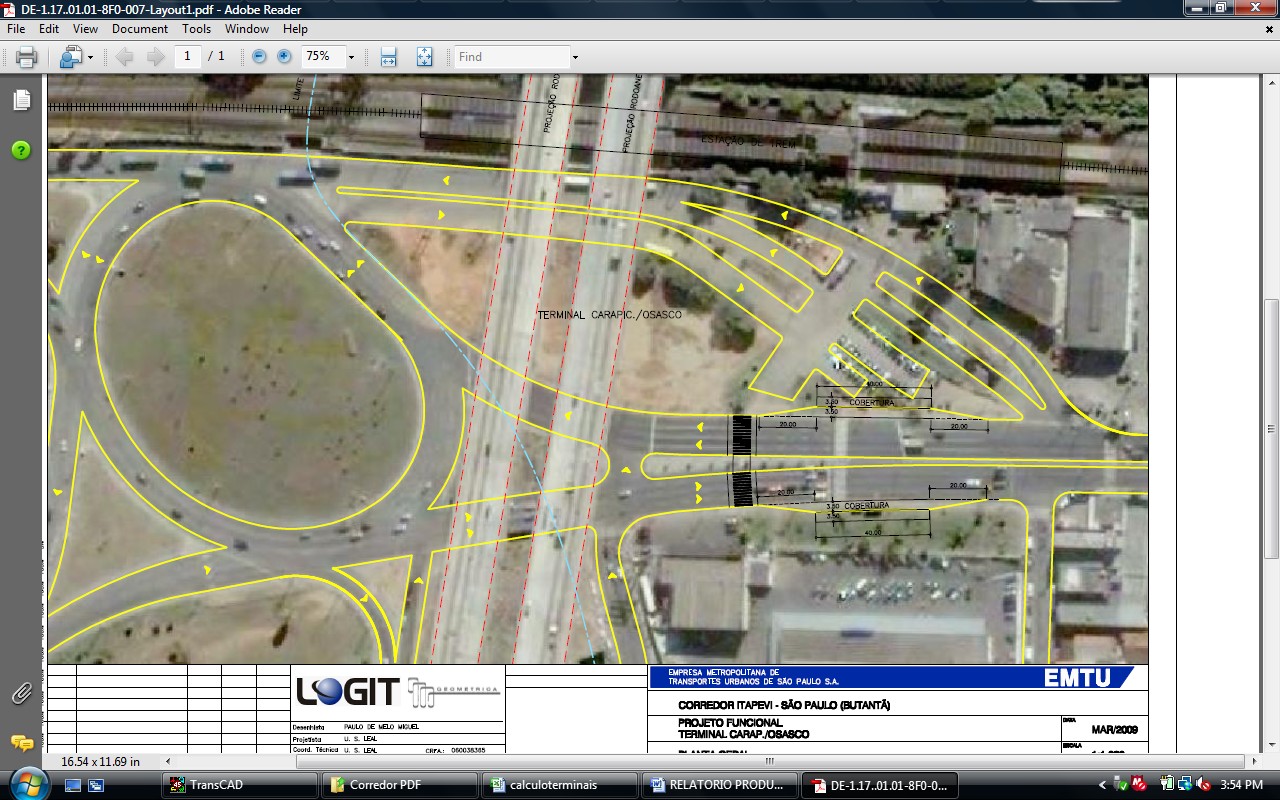Click the zoom in plus button
The height and width of the screenshot is (800, 1280).
(284, 57)
